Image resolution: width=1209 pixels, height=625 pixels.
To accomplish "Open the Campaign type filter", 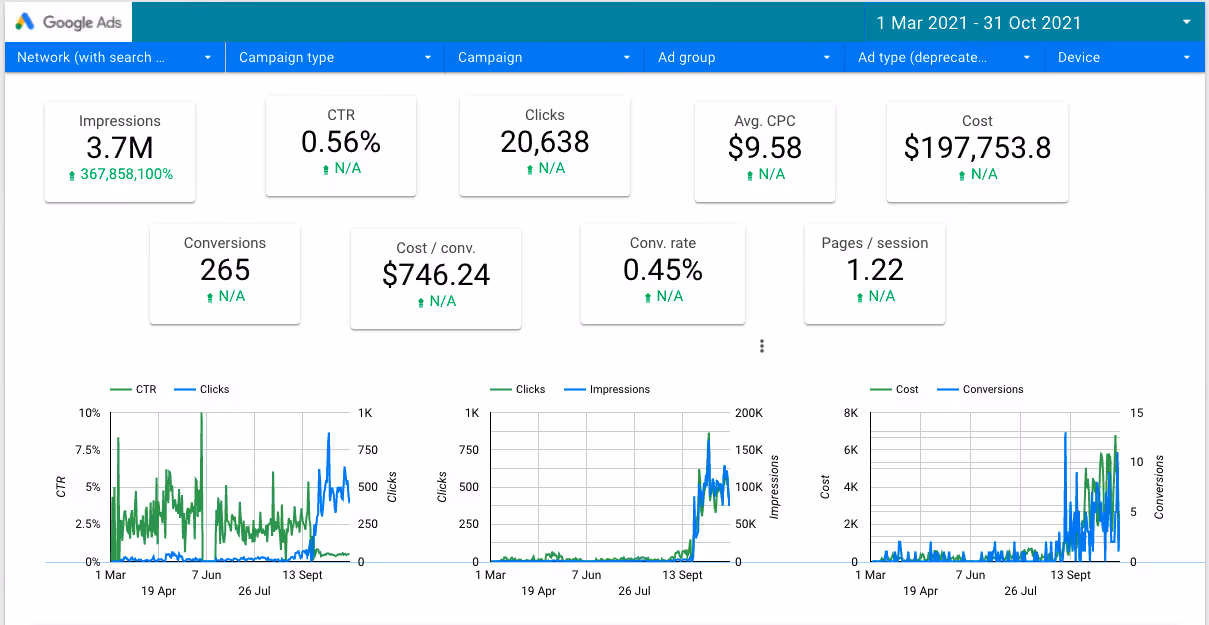I will coord(336,57).
